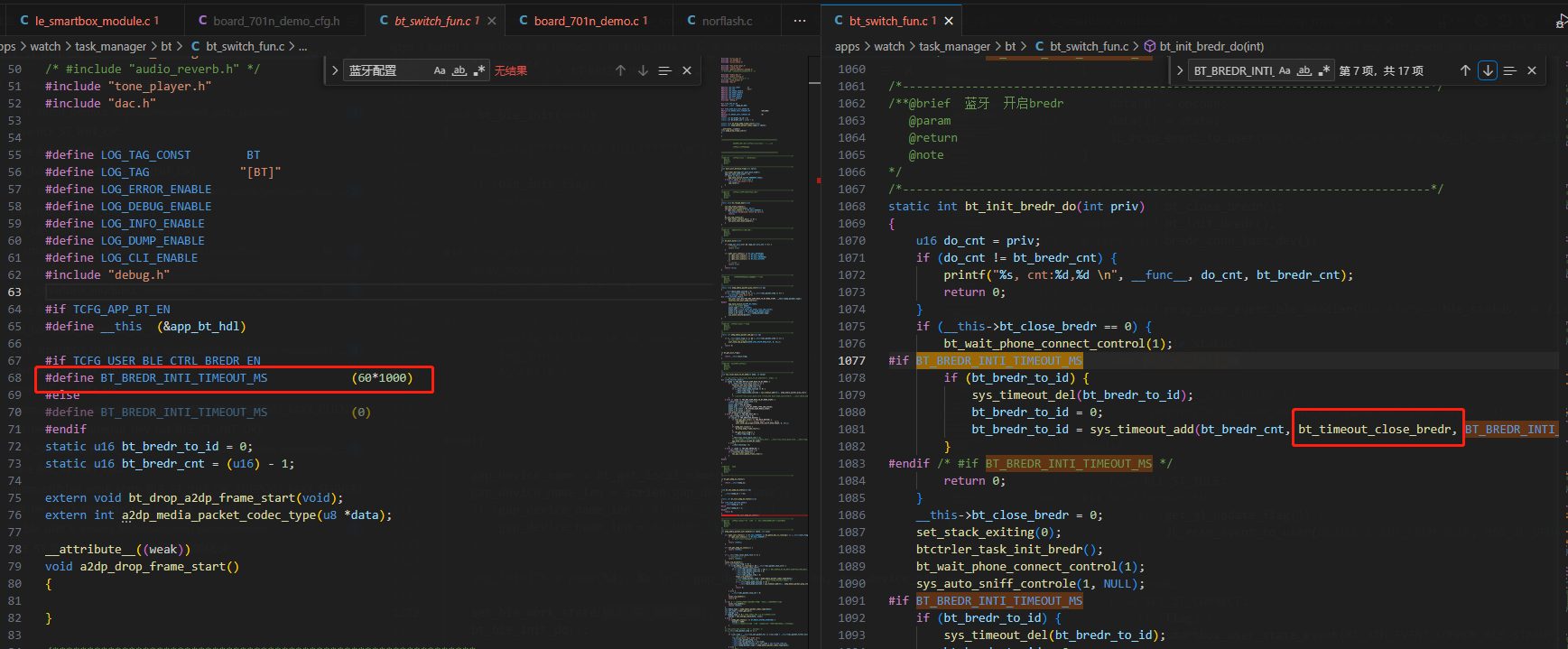The image size is (1568, 649).
Task: Toggle find-in-selection in right find widget
Action: pyautogui.click(x=1510, y=70)
